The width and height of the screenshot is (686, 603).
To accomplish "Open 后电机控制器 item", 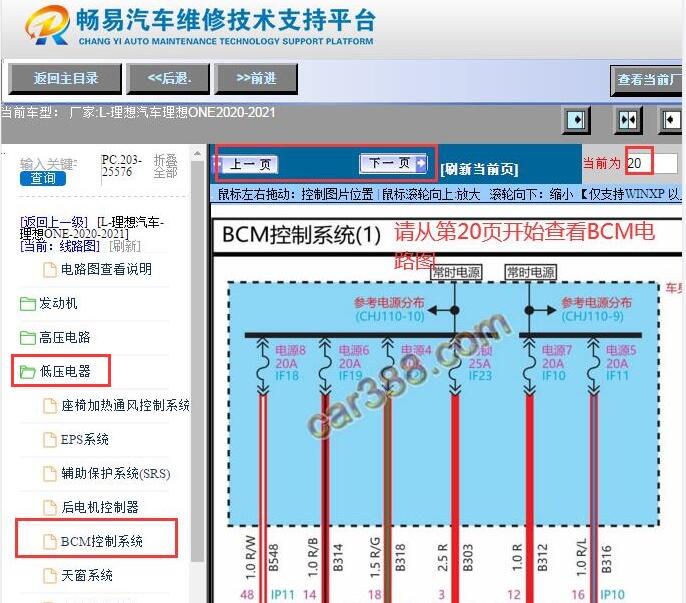I will [x=100, y=507].
